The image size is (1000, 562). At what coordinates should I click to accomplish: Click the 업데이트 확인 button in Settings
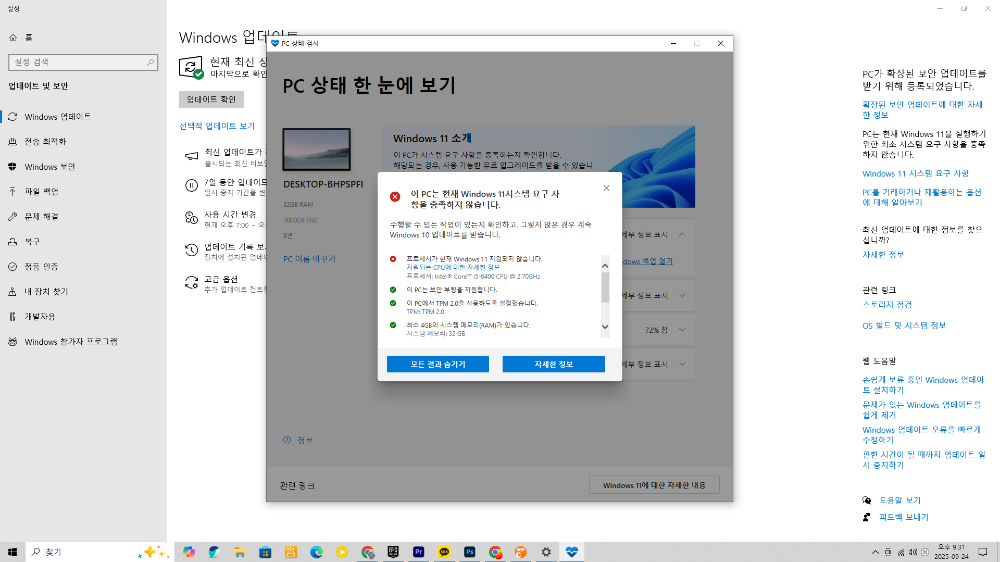click(x=211, y=100)
